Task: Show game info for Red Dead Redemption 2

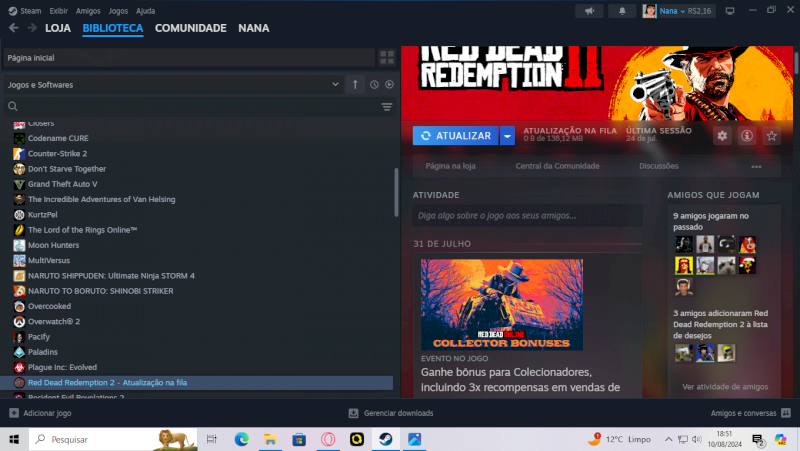Action: pos(746,136)
